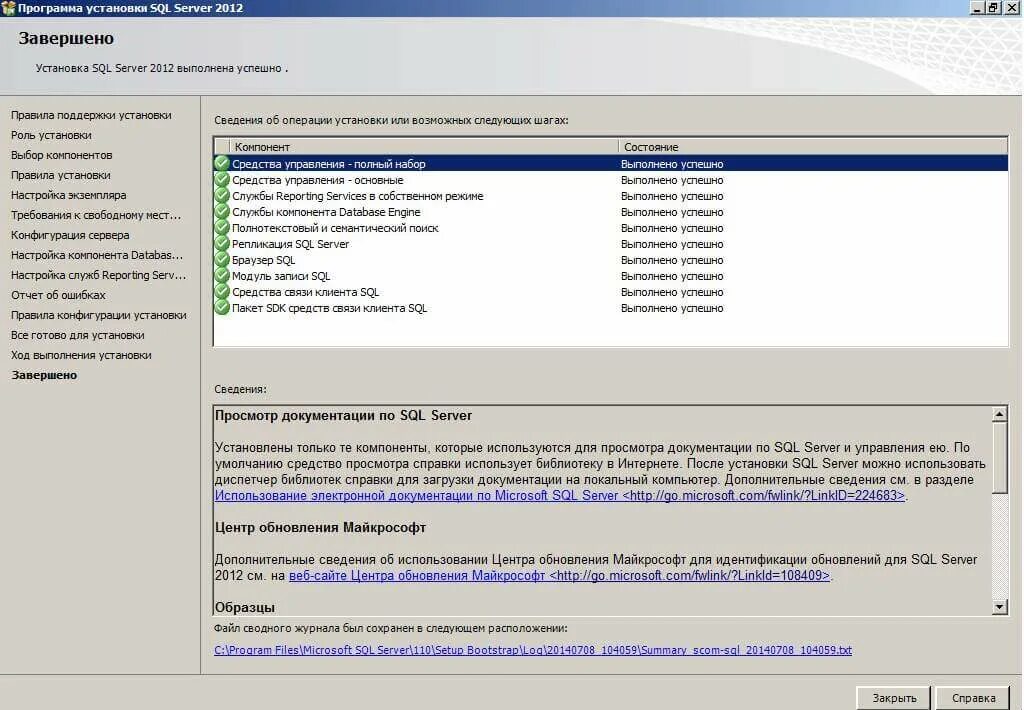
Task: Click the Компонент column header
Action: 423,147
